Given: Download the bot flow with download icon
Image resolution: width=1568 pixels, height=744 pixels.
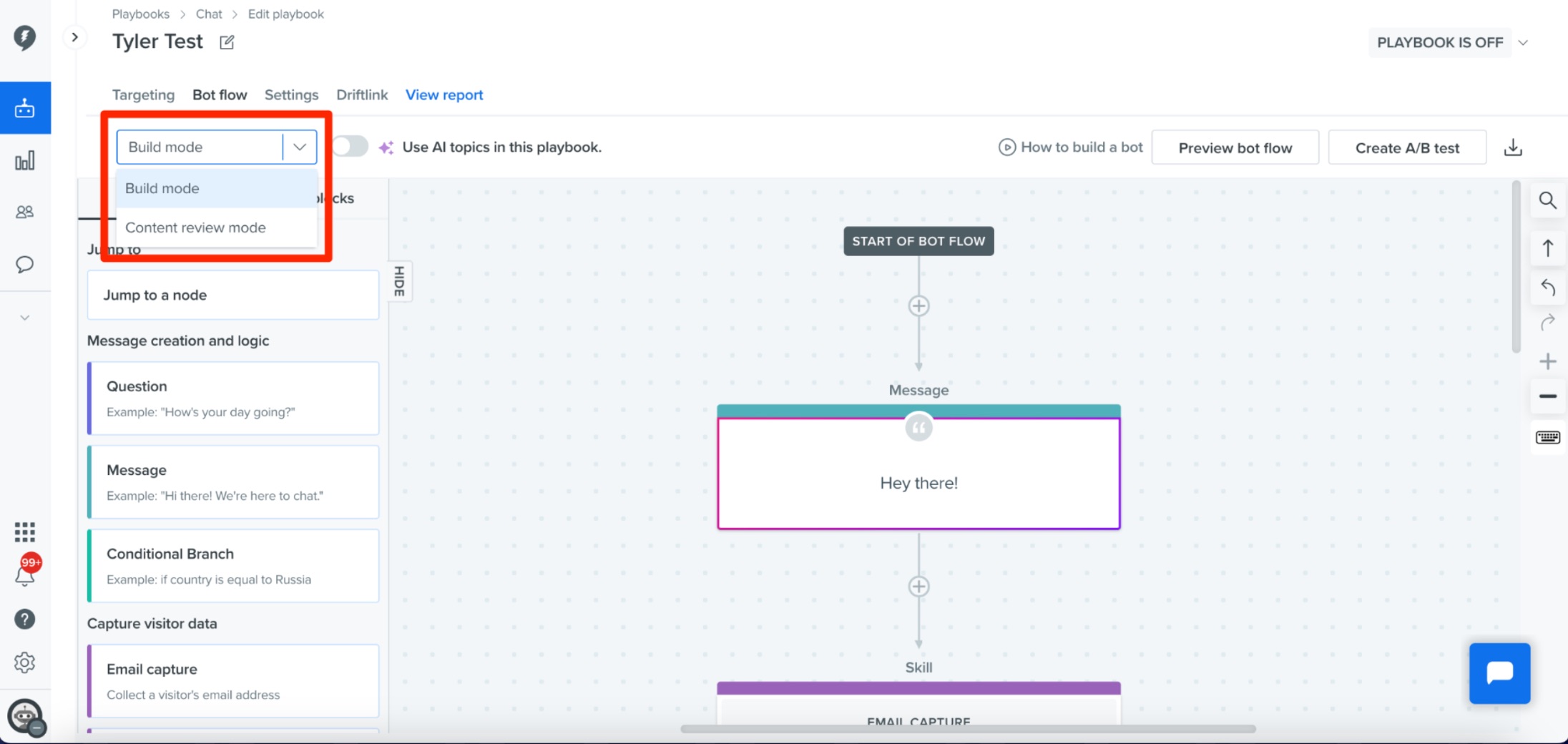Looking at the screenshot, I should pyautogui.click(x=1513, y=147).
